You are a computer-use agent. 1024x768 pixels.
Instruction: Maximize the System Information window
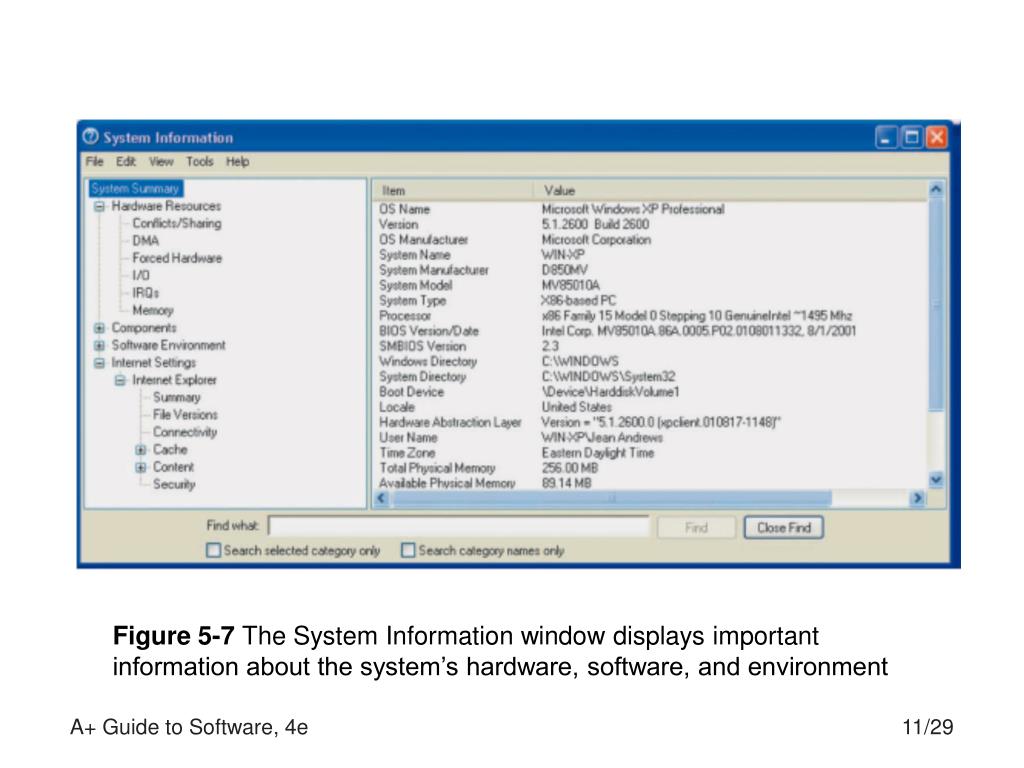pos(911,137)
